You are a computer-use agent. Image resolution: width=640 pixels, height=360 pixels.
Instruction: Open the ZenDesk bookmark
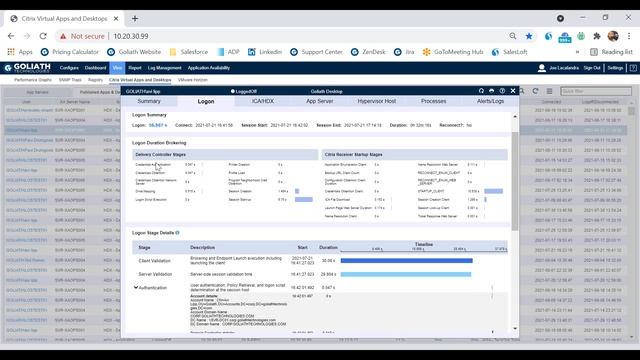(x=368, y=52)
